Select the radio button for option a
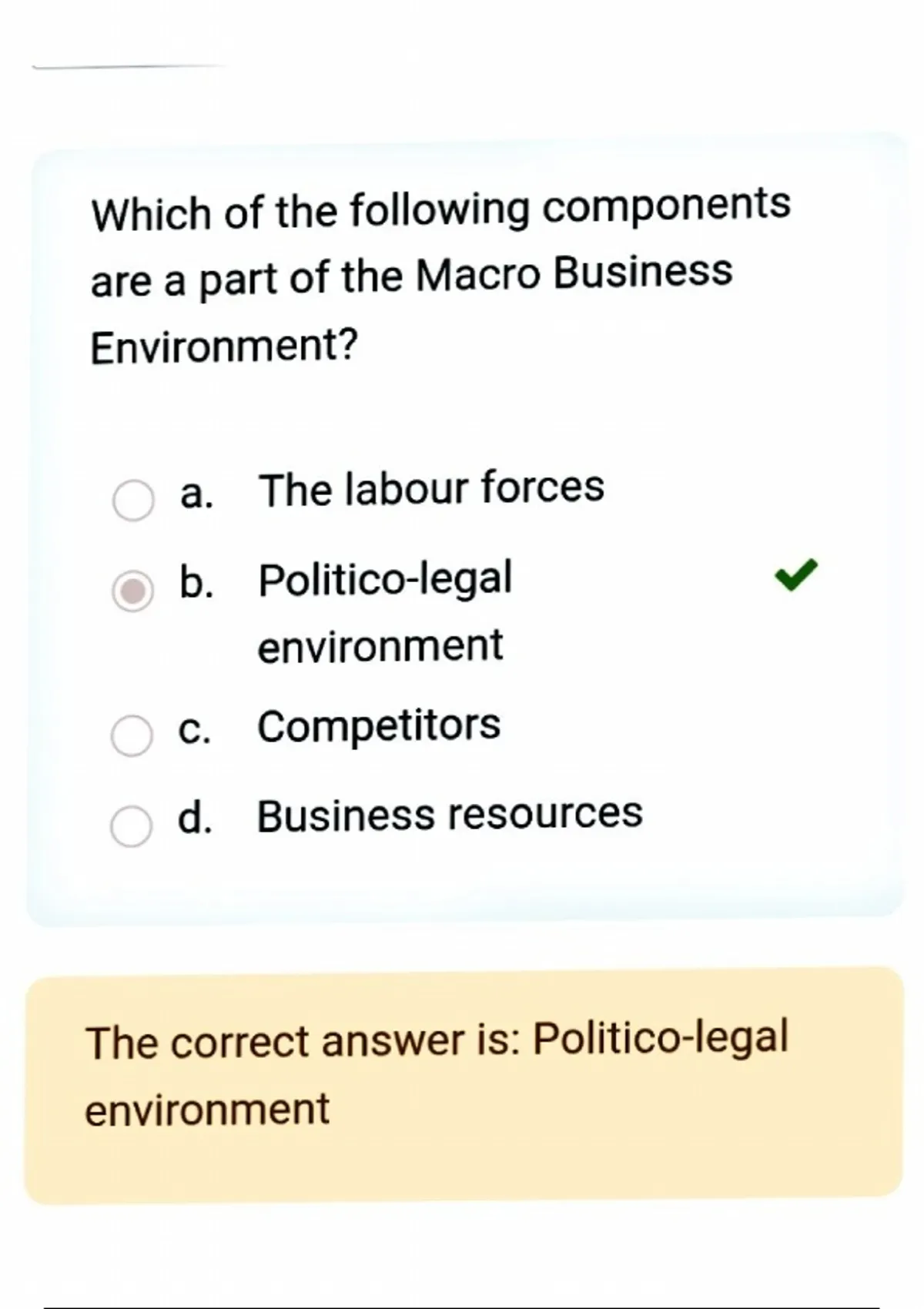Viewport: 924px width, 1309px height. pyautogui.click(x=132, y=500)
